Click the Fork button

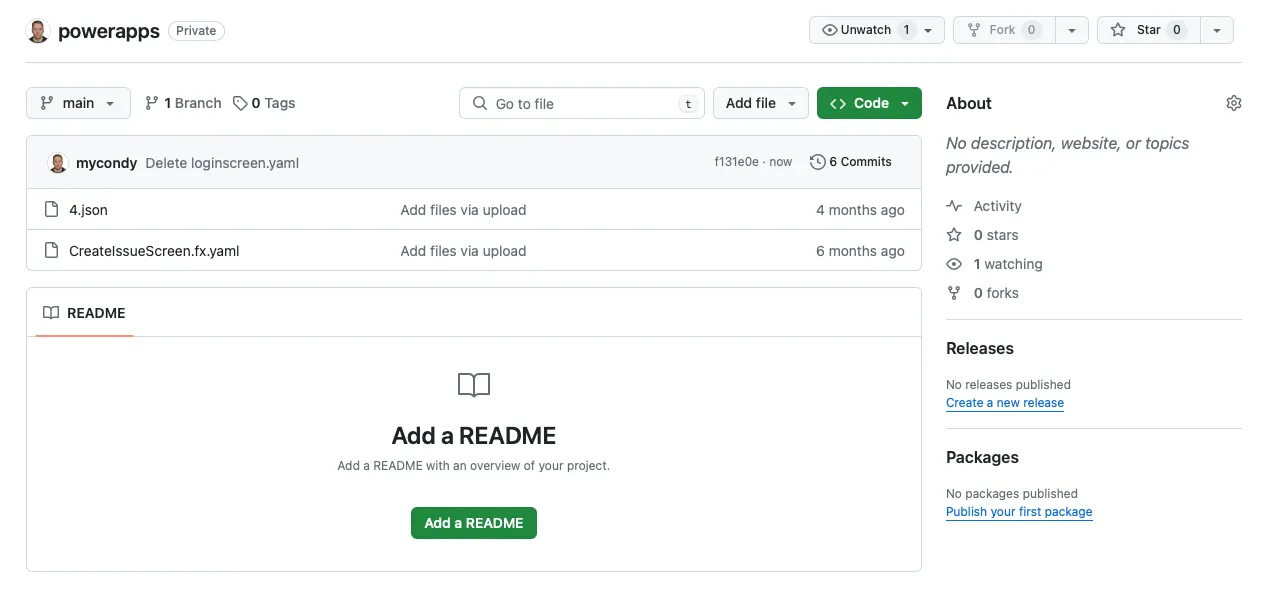point(1004,30)
